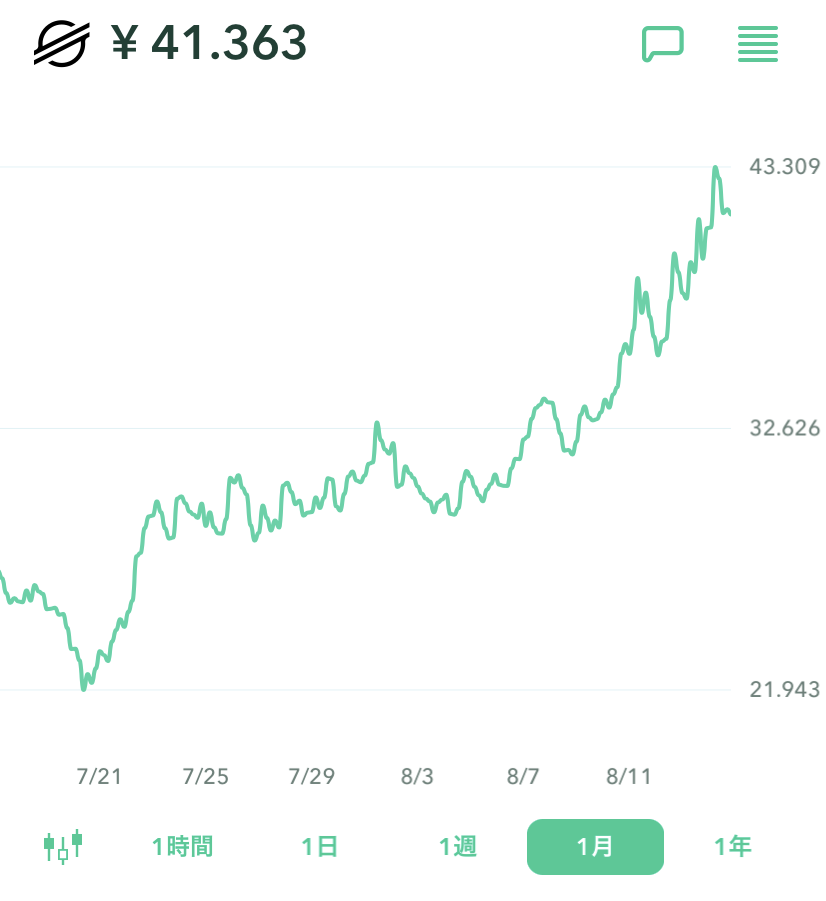Select the 1年 time range tab
This screenshot has width=826, height=901.
click(x=733, y=847)
